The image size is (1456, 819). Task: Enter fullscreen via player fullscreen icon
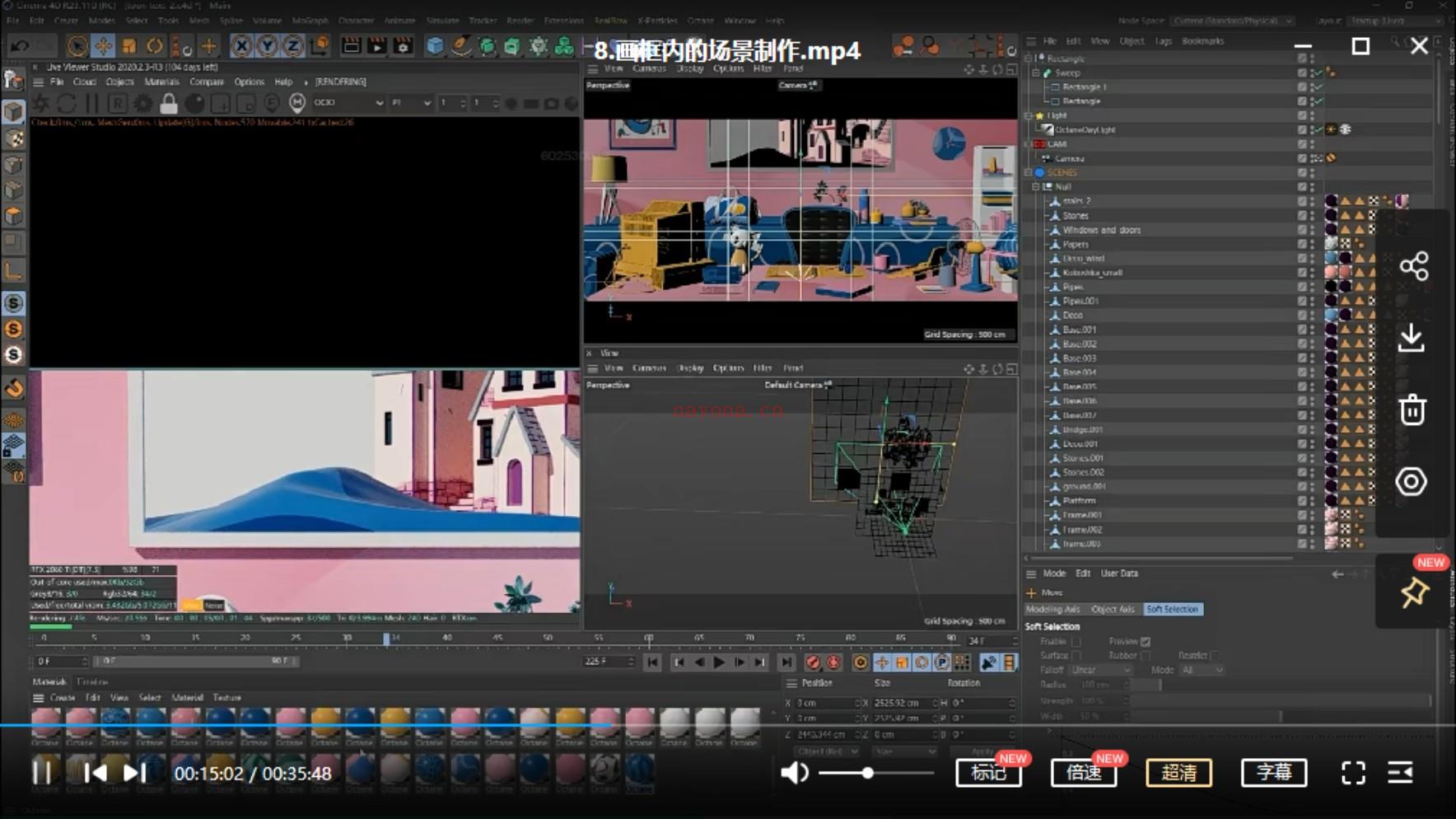pos(1353,773)
